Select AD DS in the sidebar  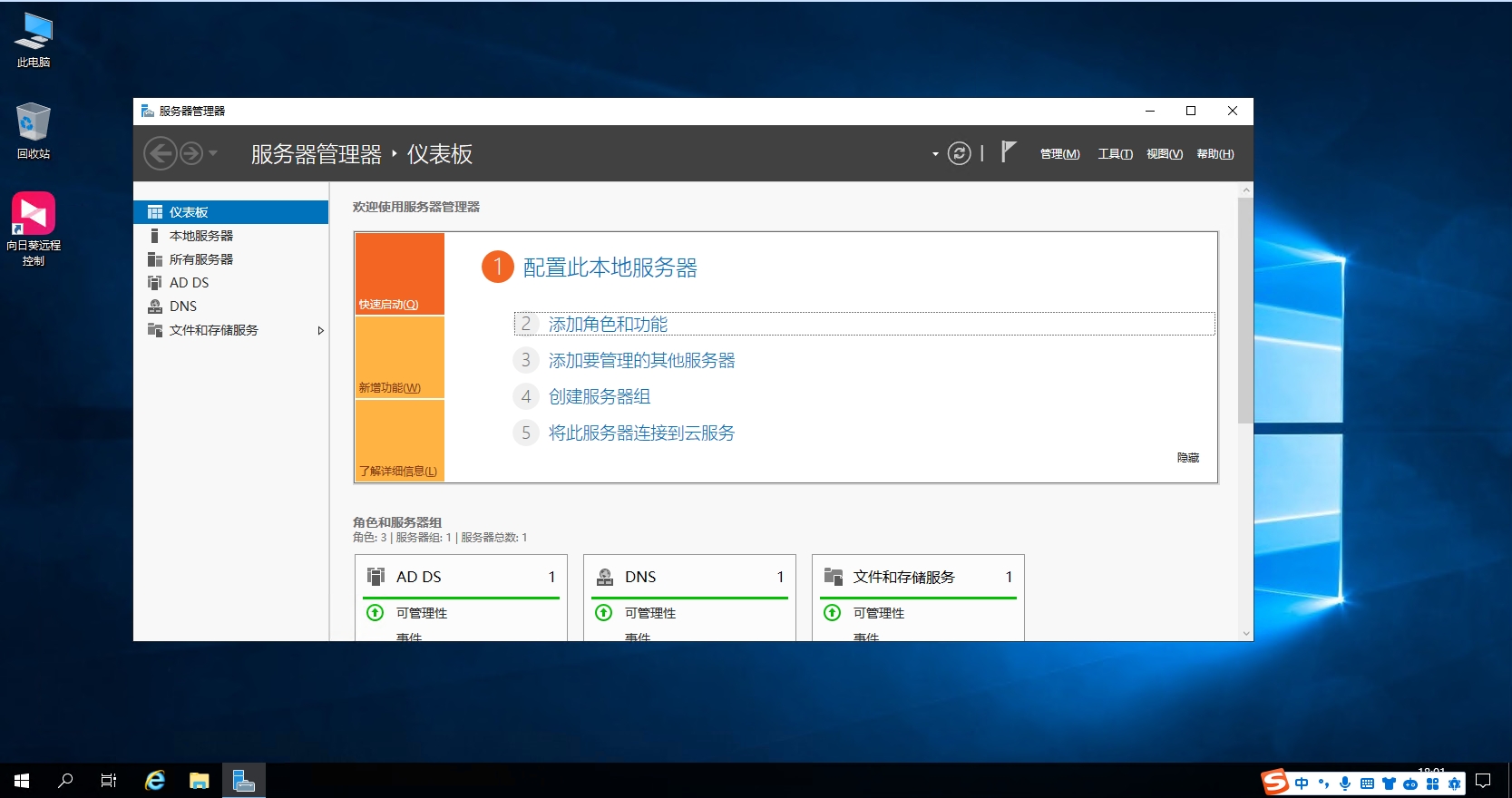[x=189, y=283]
